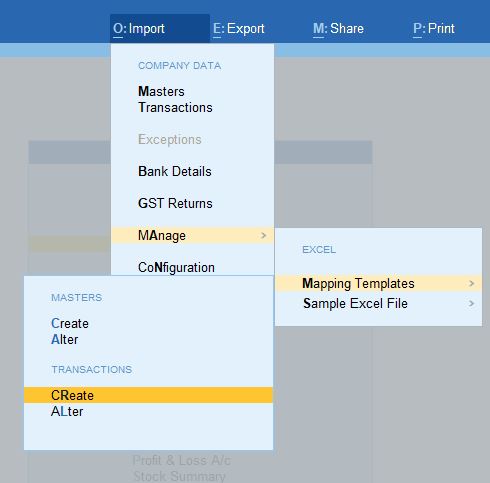The width and height of the screenshot is (490, 483).
Task: Open CoNfiguration in Import menu
Action: pyautogui.click(x=176, y=267)
